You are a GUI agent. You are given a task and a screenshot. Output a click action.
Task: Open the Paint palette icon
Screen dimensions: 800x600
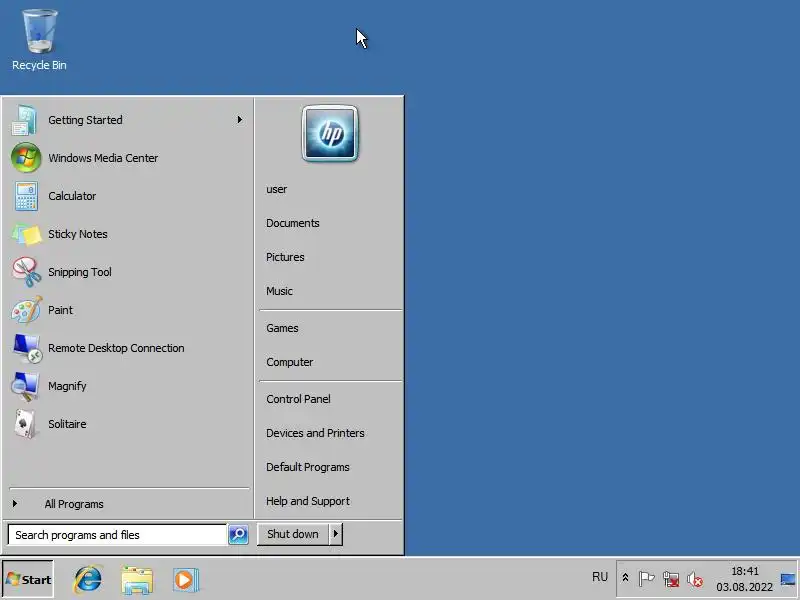27,310
